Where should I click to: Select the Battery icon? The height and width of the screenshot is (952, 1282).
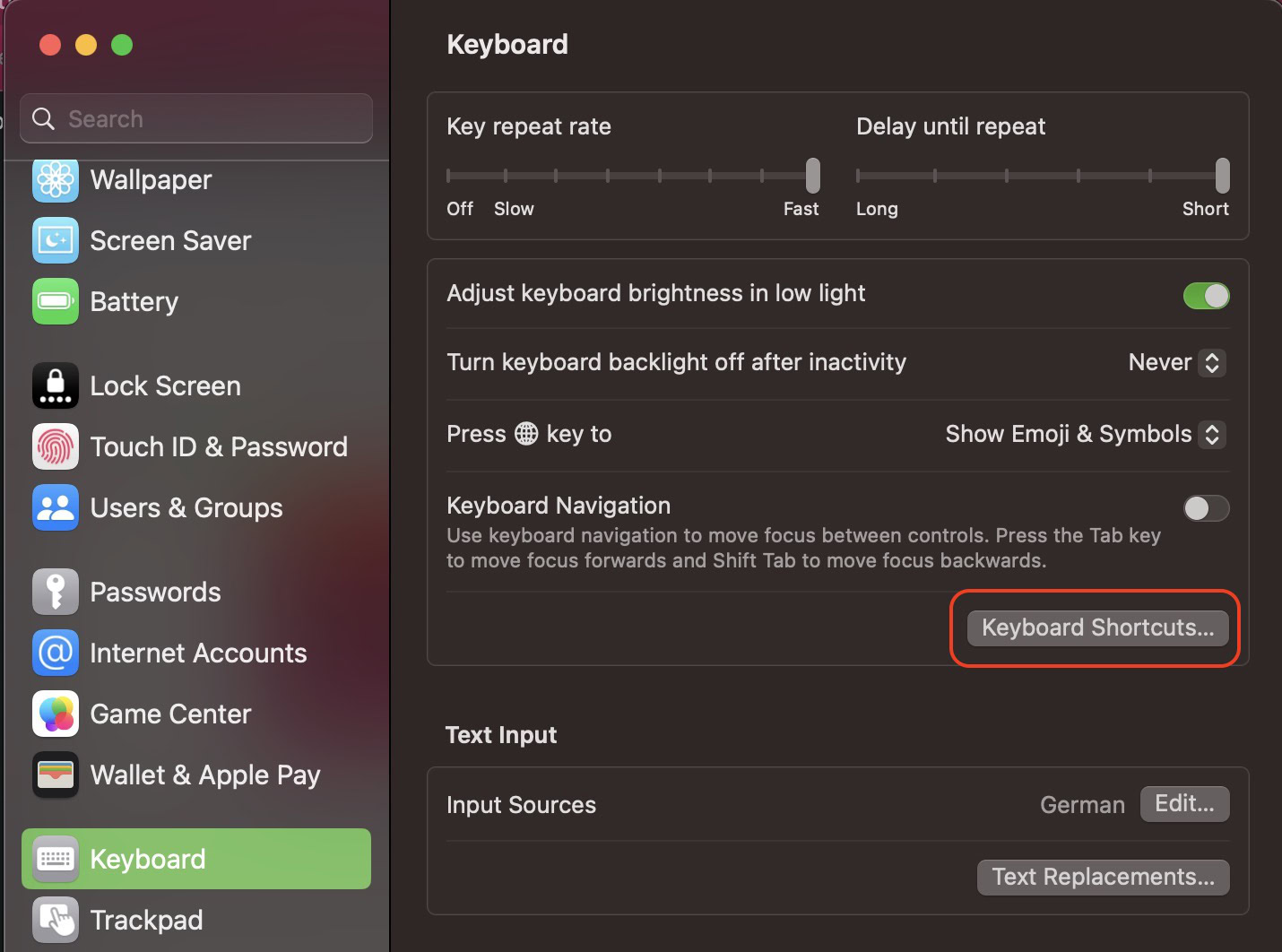(56, 301)
